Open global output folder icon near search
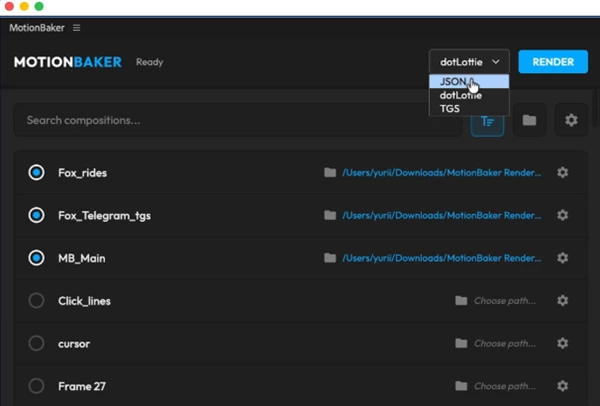 (529, 120)
